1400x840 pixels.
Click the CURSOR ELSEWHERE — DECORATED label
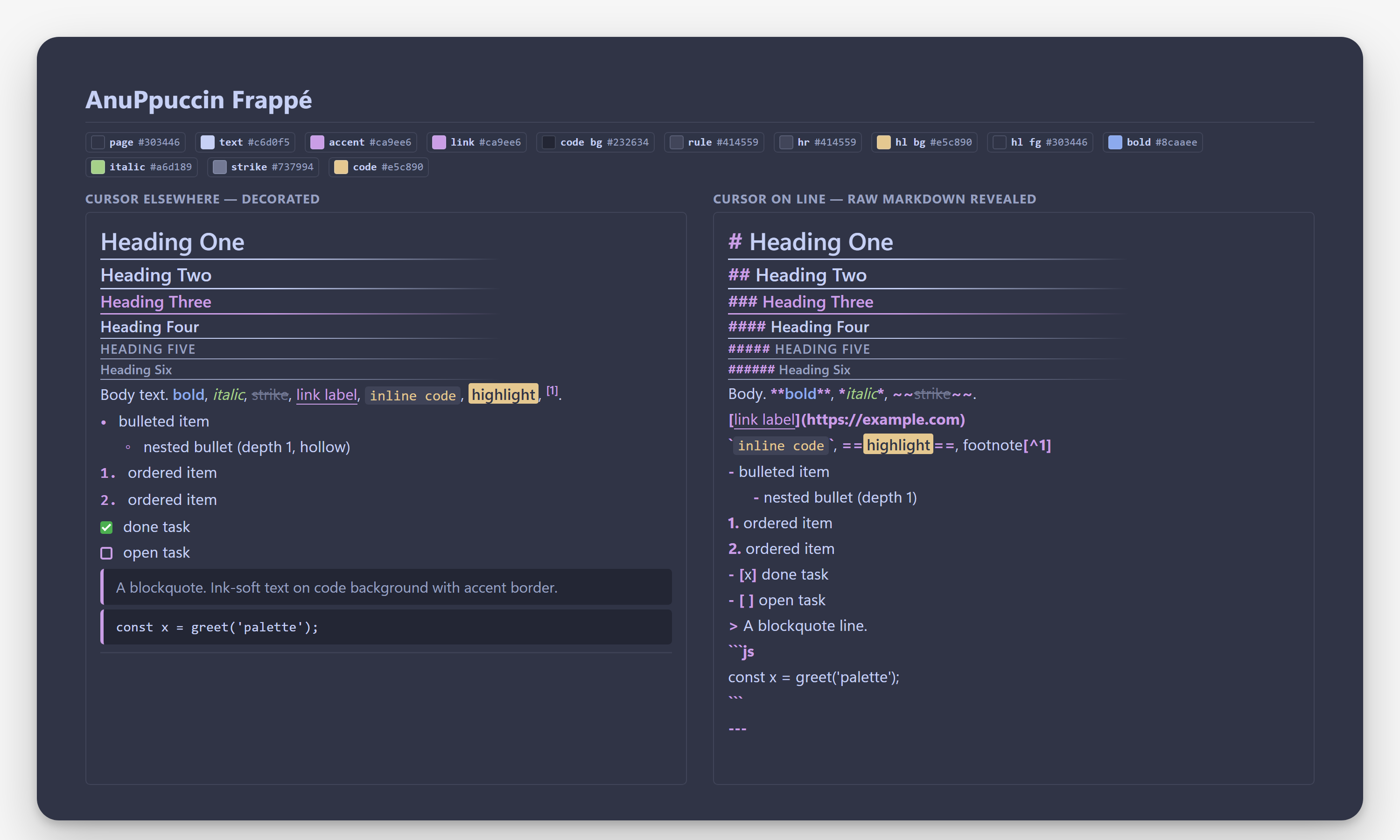click(203, 199)
